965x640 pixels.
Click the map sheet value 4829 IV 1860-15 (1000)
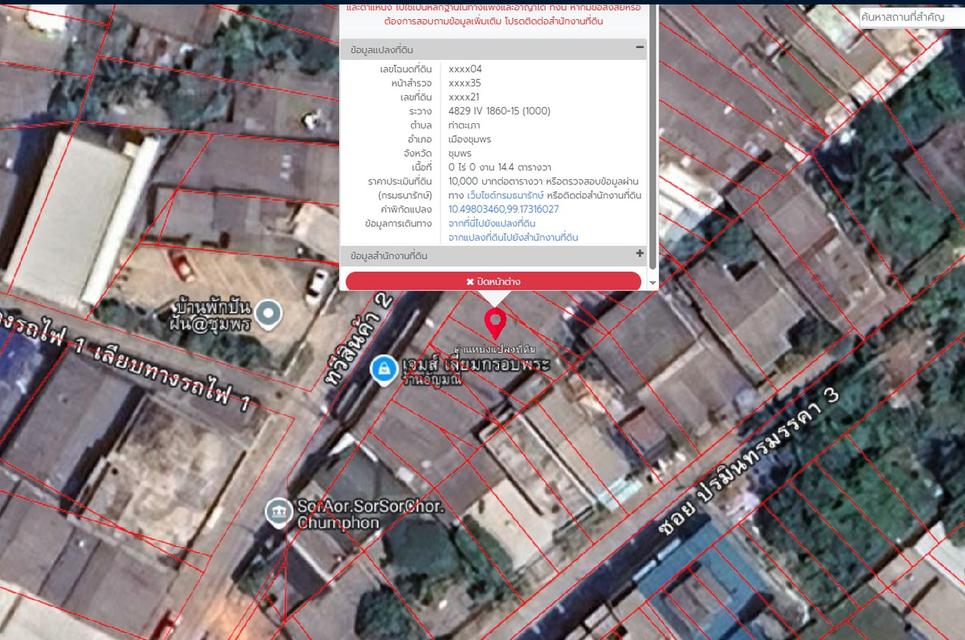click(x=499, y=111)
